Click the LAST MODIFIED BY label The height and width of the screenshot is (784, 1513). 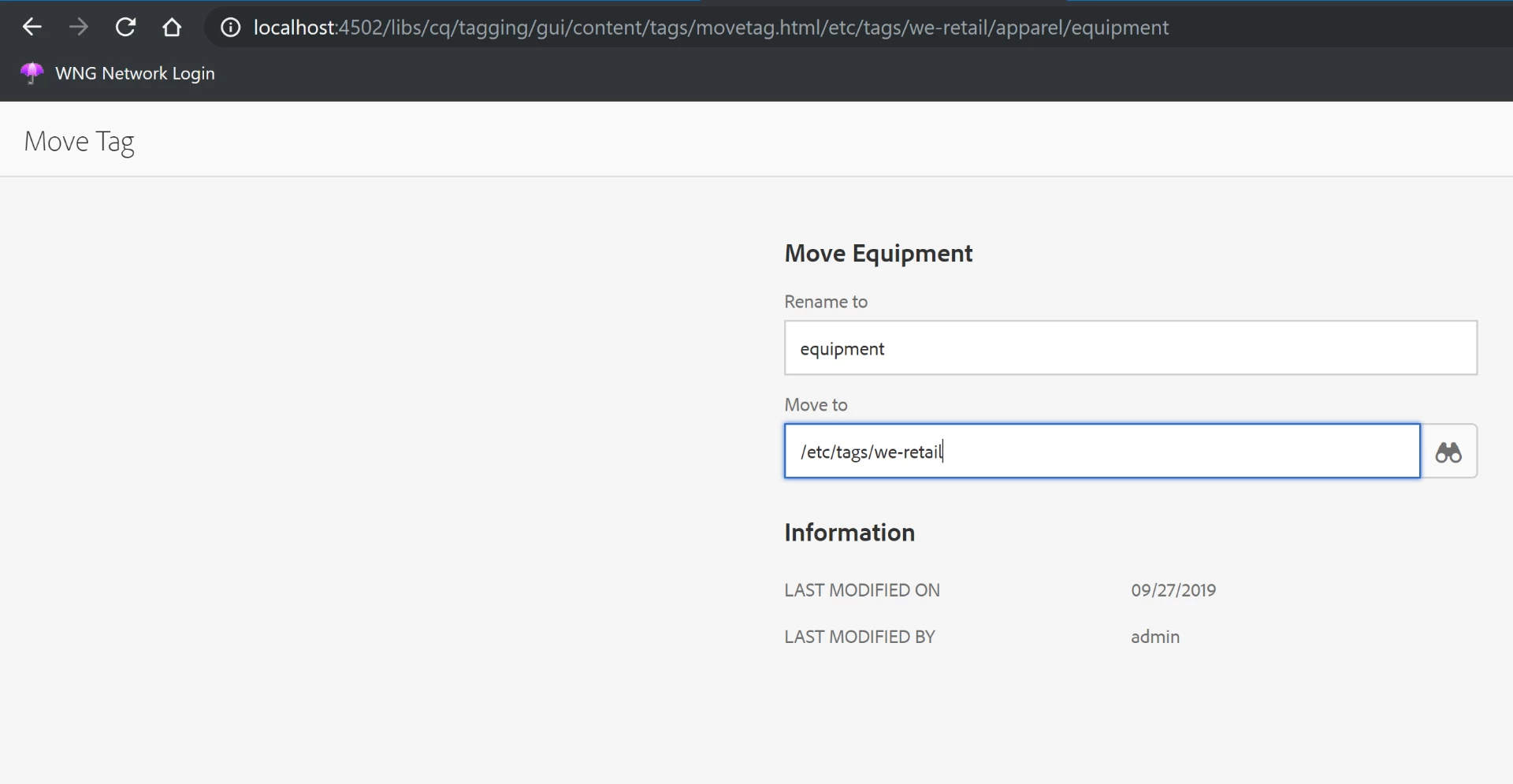coord(859,637)
